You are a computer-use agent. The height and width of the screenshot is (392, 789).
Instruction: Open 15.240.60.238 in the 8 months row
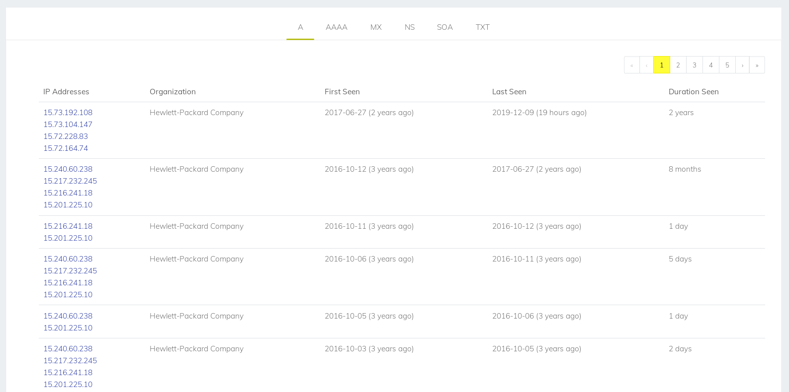(x=68, y=169)
